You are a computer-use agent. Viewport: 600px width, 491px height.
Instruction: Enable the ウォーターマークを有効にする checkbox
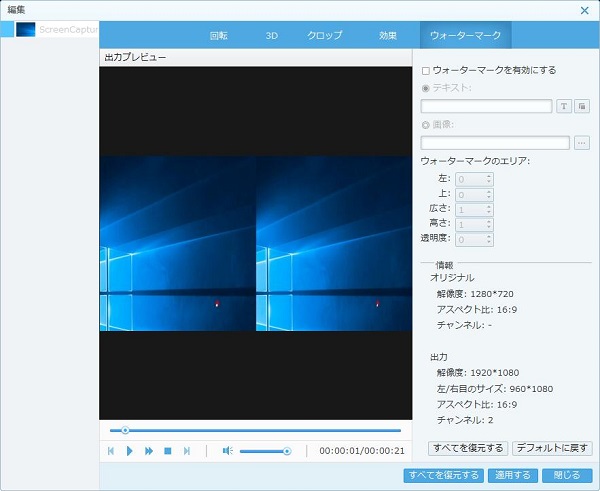(x=426, y=71)
